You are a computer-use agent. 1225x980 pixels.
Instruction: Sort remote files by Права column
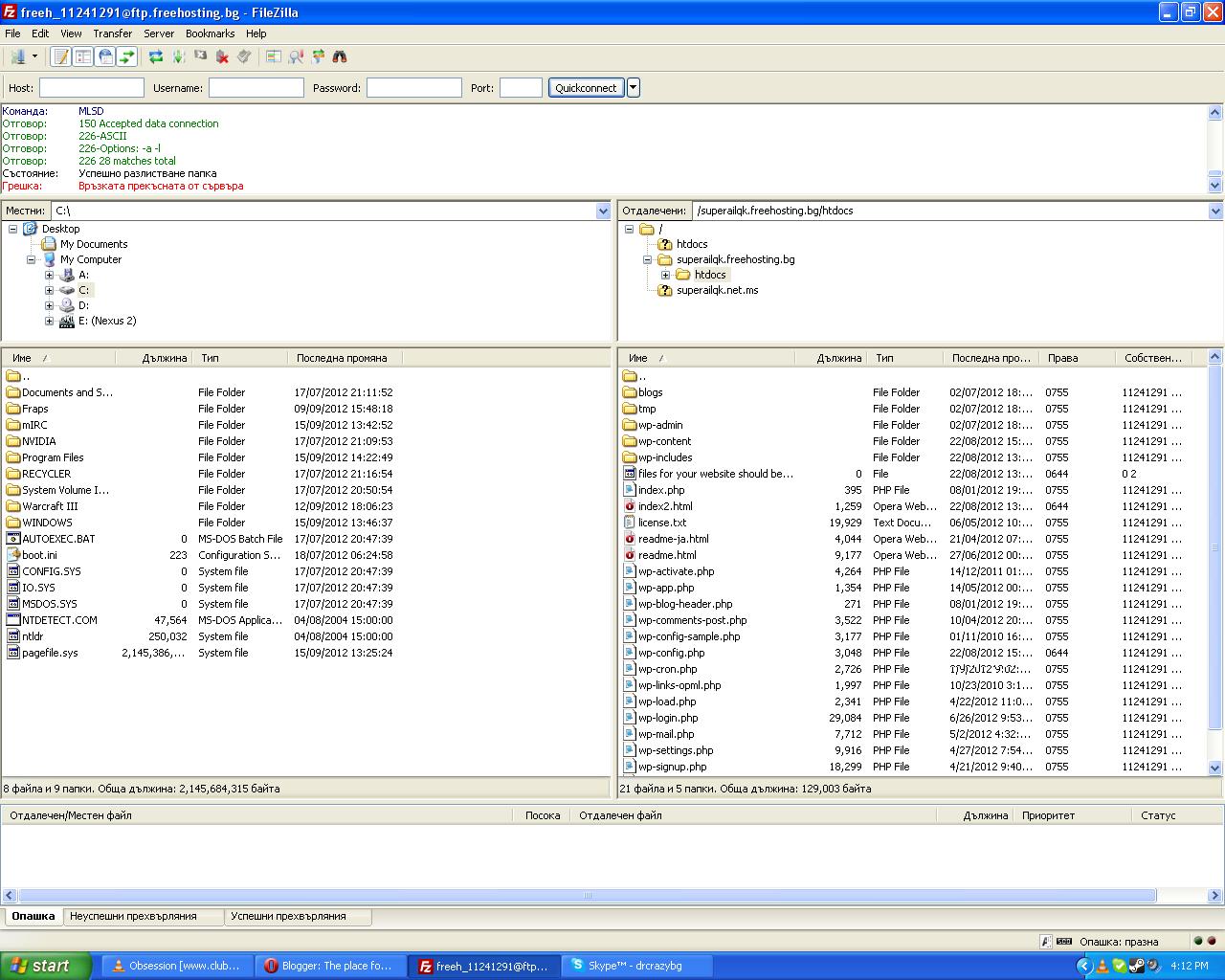tap(1077, 358)
